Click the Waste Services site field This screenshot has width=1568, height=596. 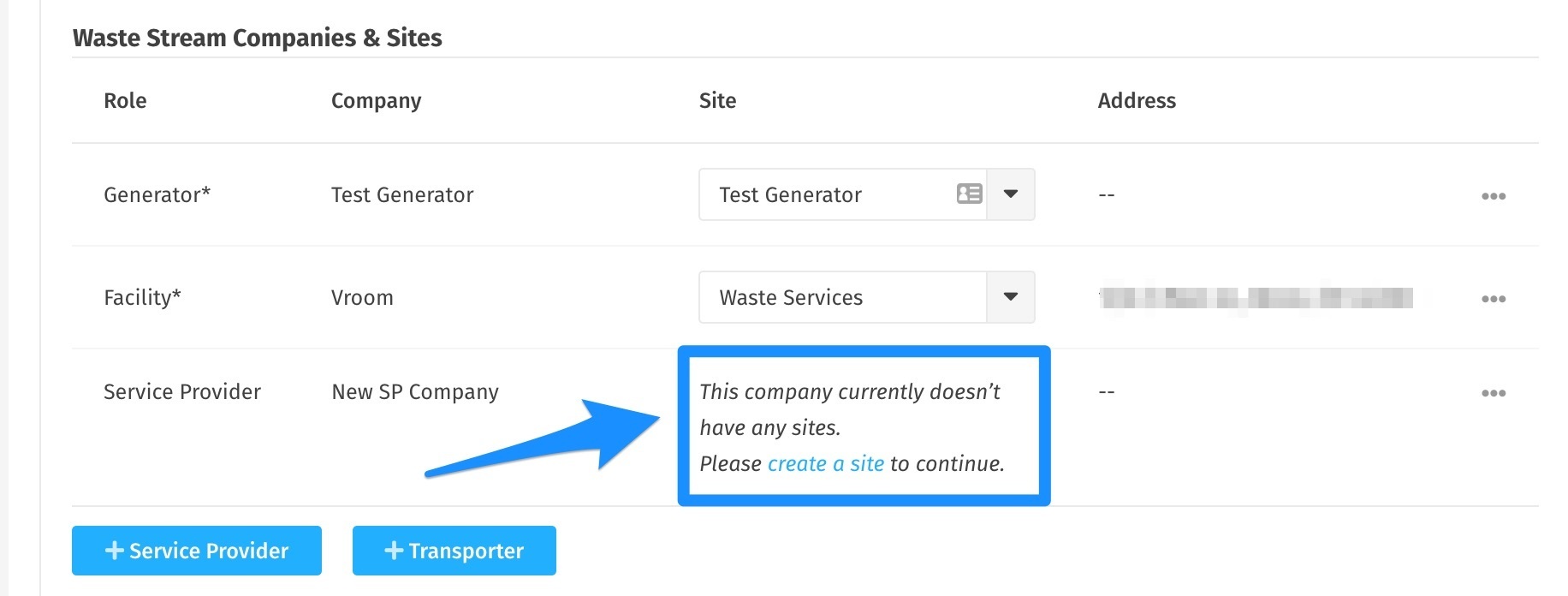[867, 297]
